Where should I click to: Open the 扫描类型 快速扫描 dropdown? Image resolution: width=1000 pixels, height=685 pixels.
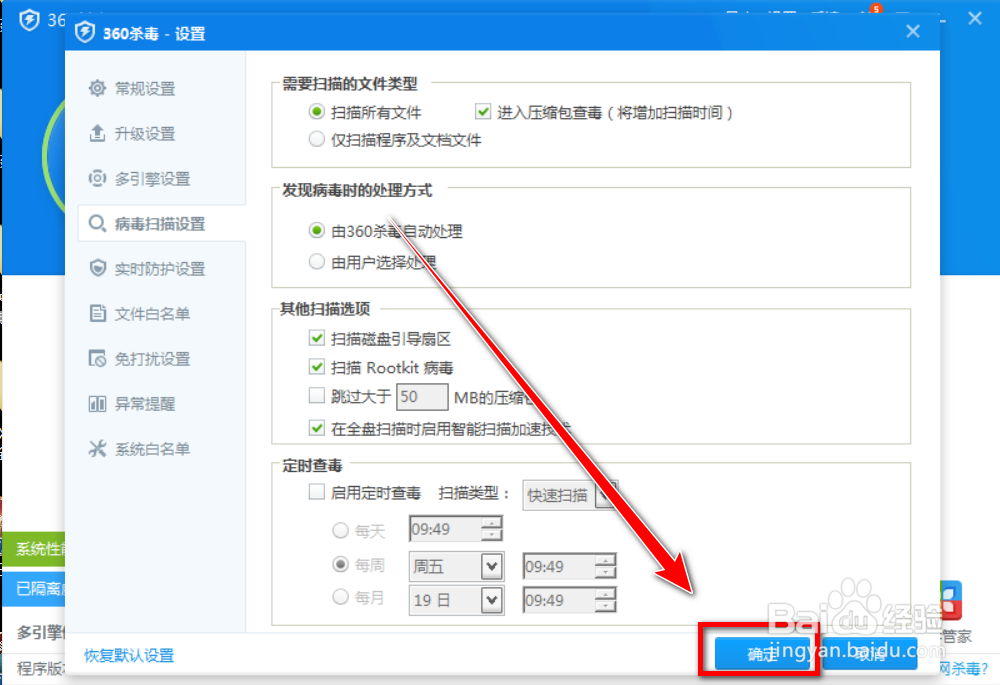570,495
